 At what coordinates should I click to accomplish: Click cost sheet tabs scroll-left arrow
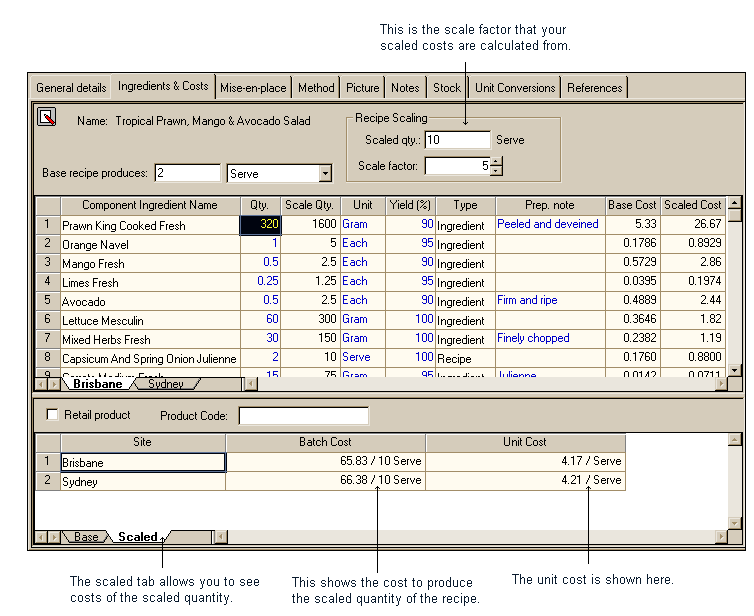[42, 537]
